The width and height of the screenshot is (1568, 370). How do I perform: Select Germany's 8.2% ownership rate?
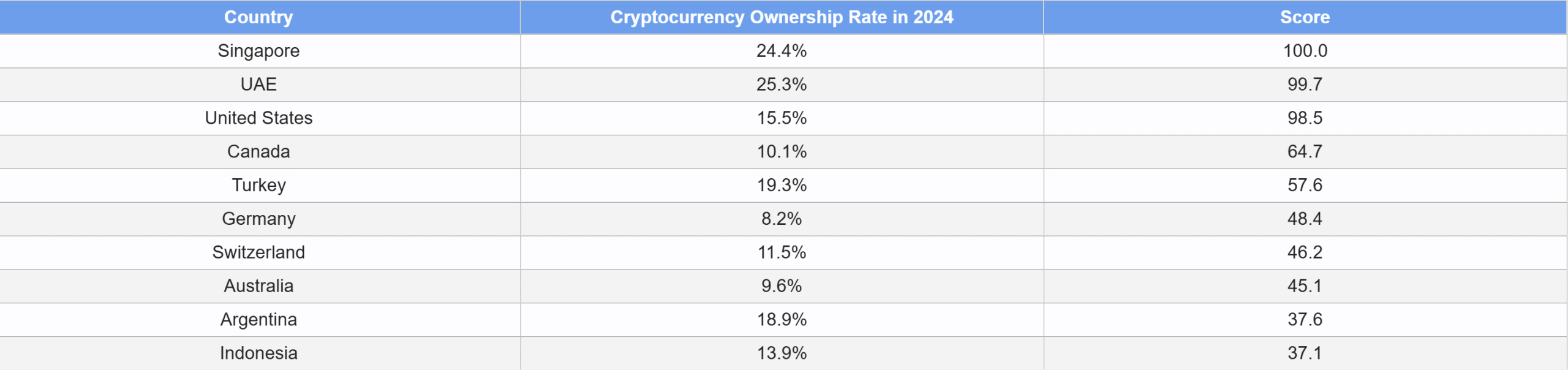coord(782,219)
